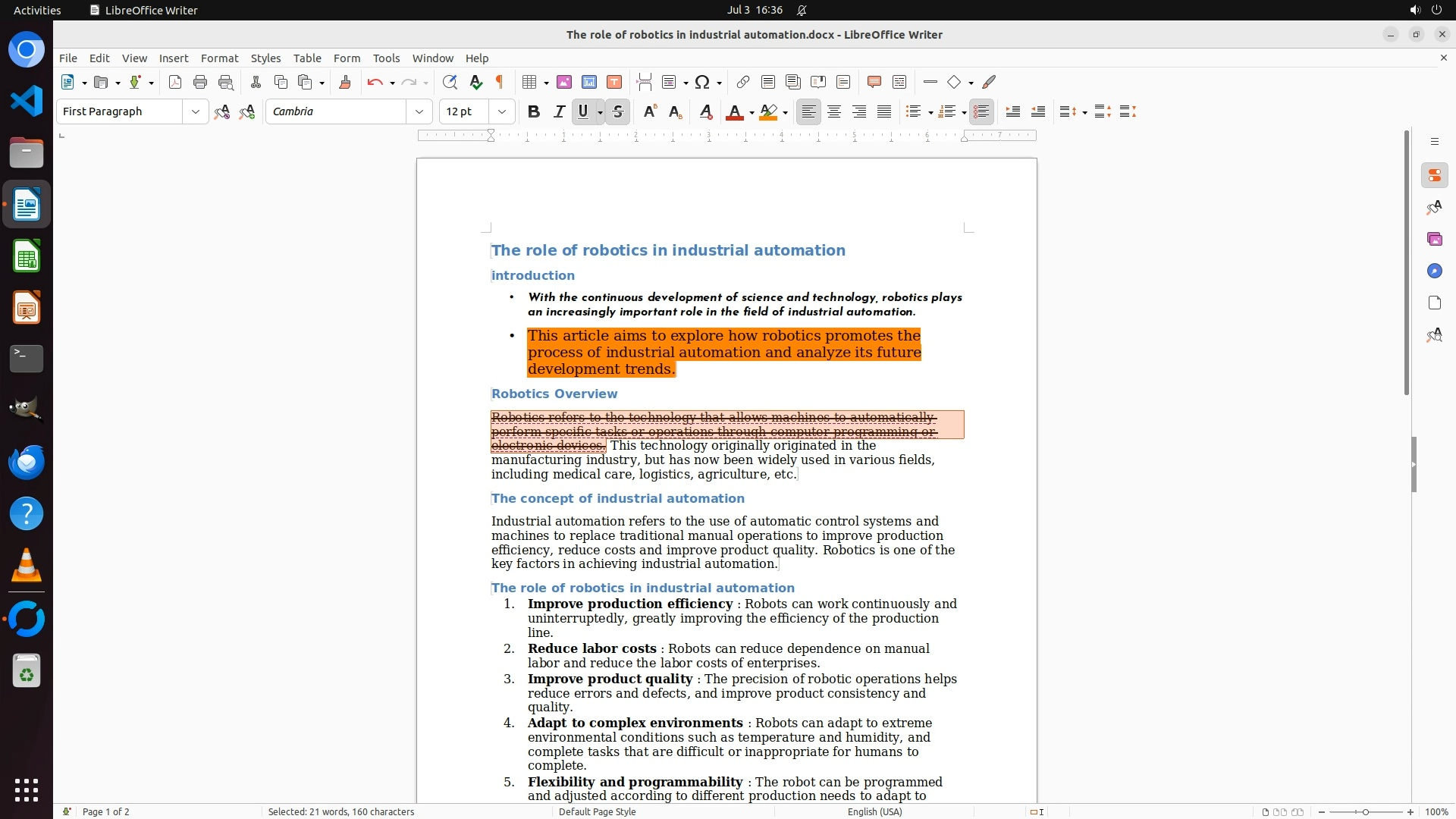Image resolution: width=1456 pixels, height=819 pixels.
Task: Click the Insert Hyperlink icon
Action: (x=743, y=83)
